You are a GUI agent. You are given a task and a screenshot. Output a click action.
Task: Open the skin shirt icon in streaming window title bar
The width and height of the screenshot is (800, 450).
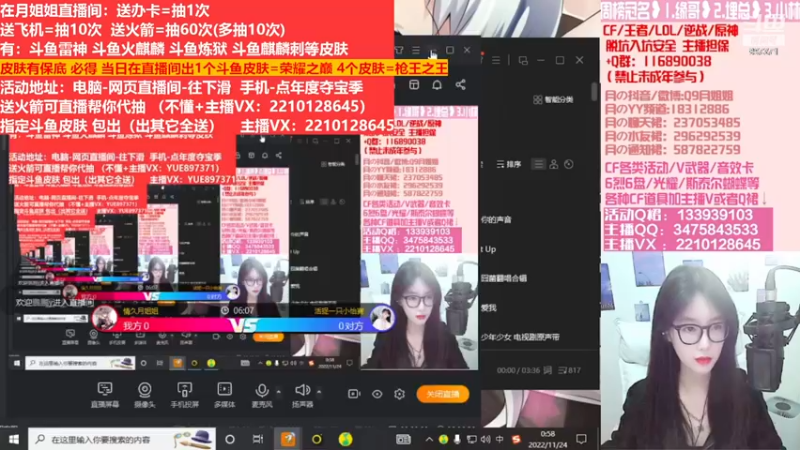pos(399,50)
